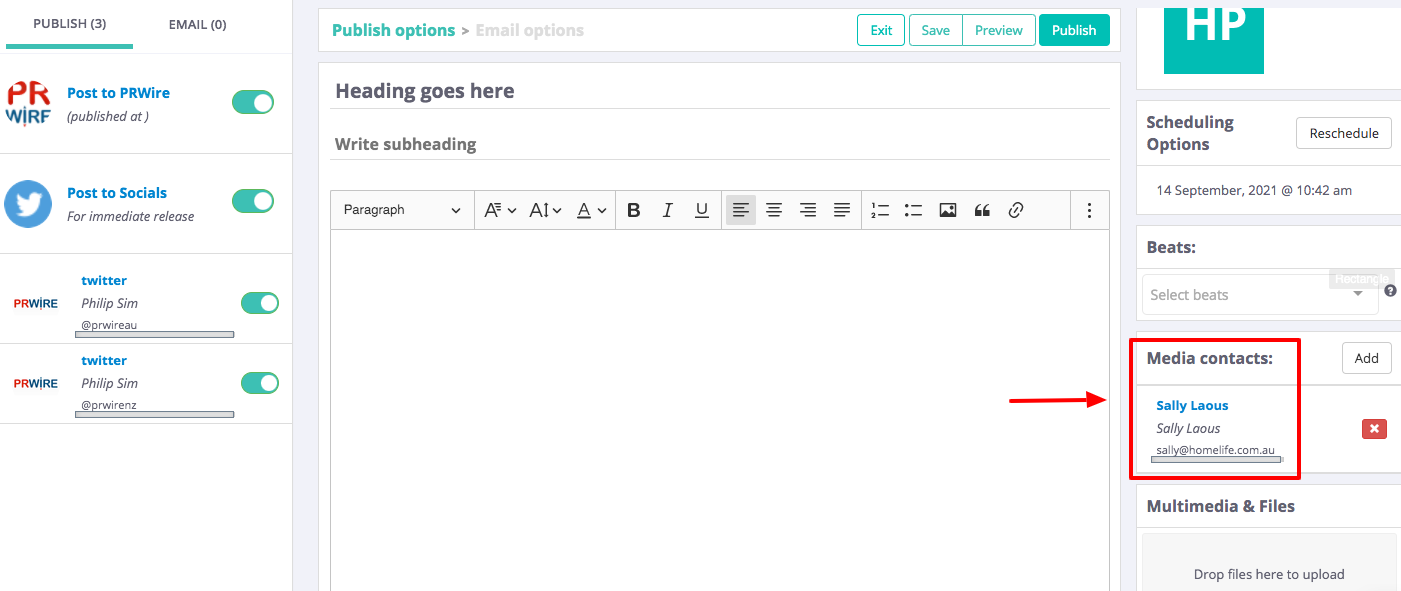Viewport: 1401px width, 591px height.
Task: Open the font color dropdown
Action: pos(592,210)
